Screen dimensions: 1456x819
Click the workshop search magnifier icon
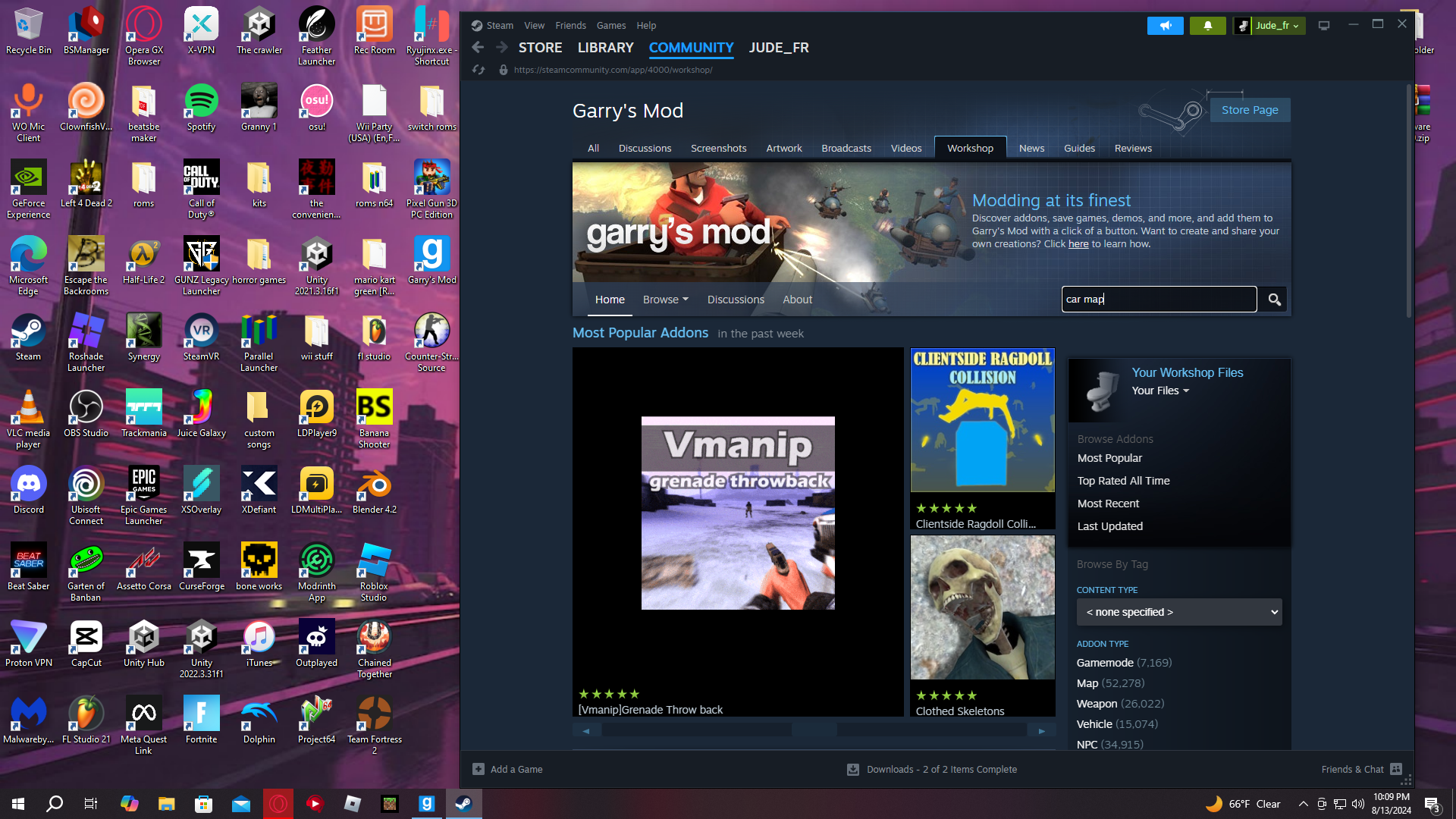(x=1274, y=300)
